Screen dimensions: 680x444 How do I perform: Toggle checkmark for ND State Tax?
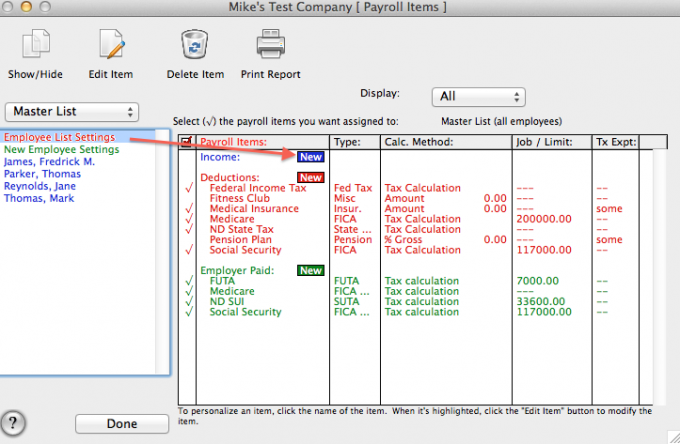[189, 229]
